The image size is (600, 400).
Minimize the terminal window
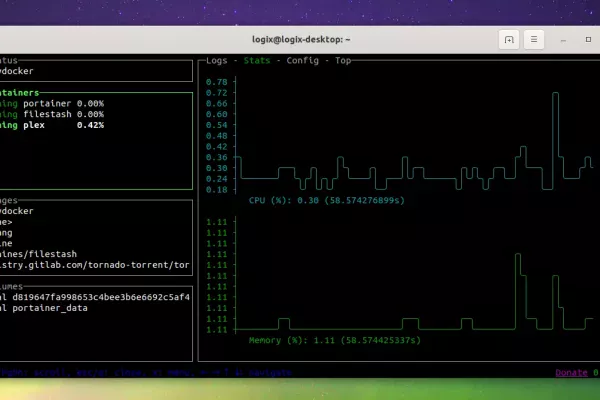click(x=563, y=40)
